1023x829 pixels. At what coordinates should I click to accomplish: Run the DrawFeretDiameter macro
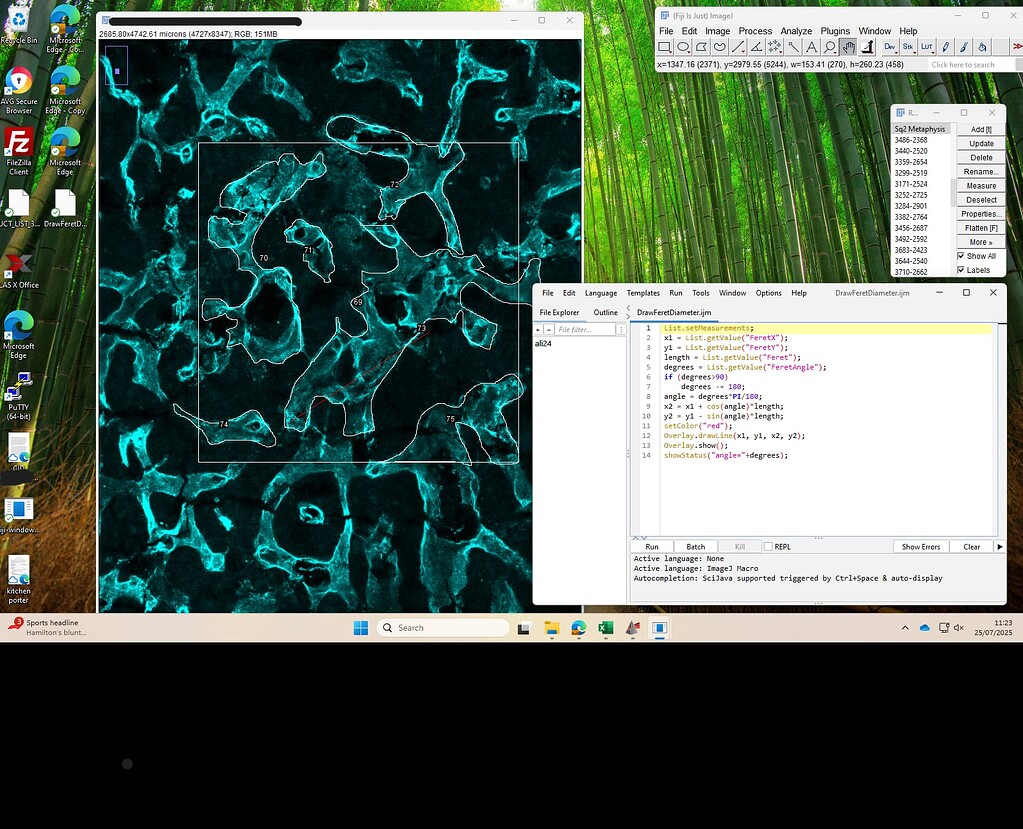pyautogui.click(x=651, y=546)
